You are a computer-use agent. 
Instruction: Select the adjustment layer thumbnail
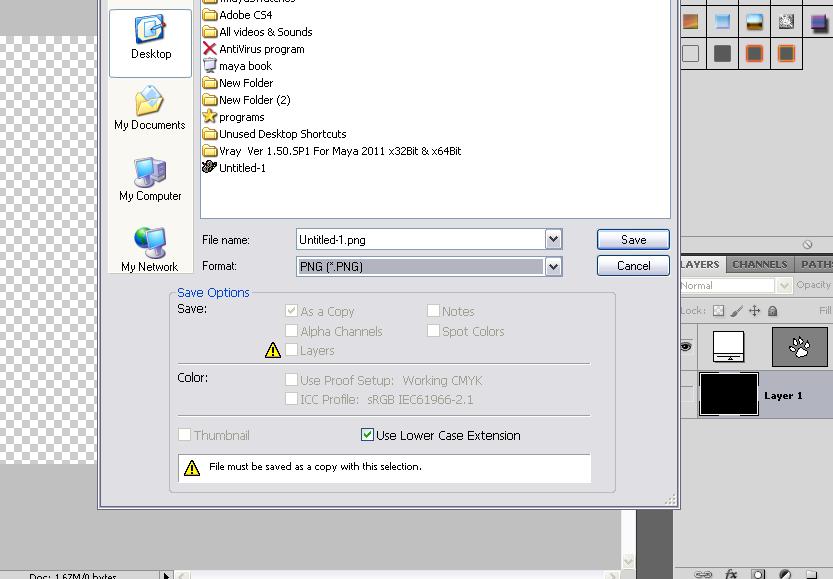coord(728,346)
